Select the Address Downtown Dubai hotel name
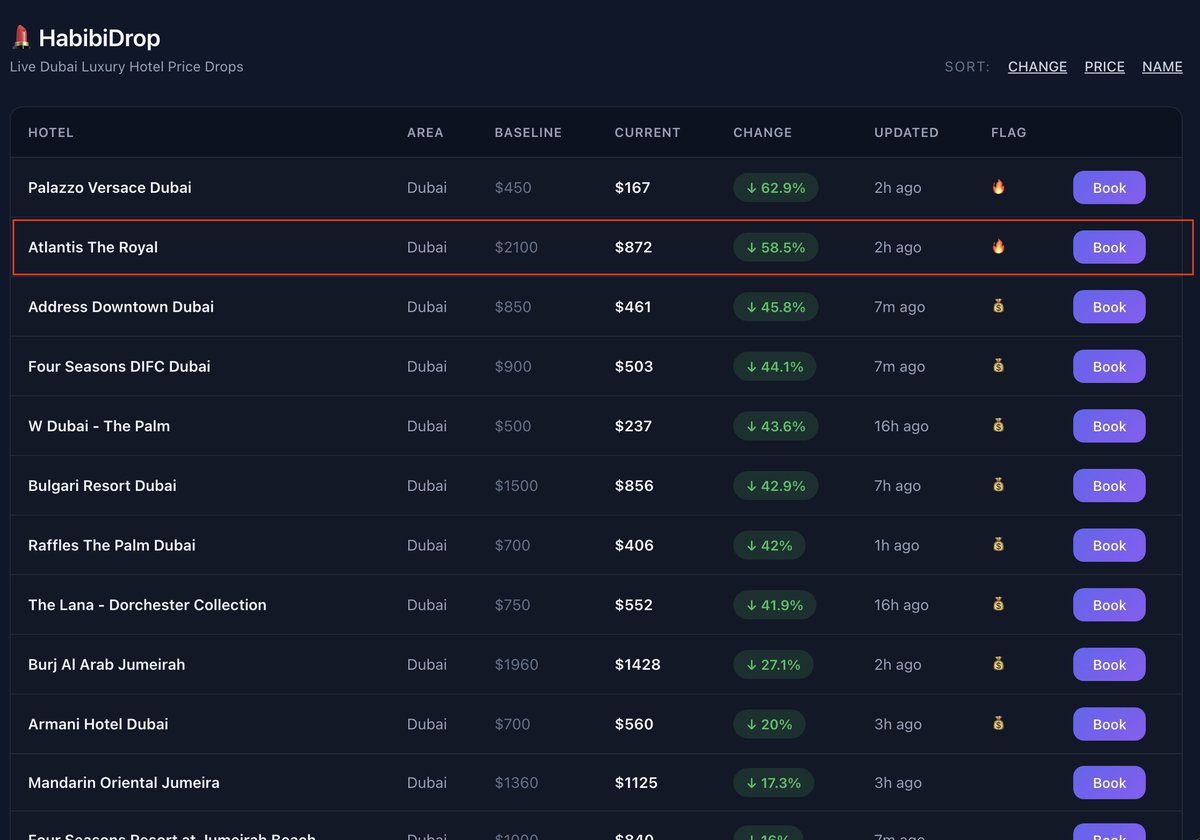Image resolution: width=1200 pixels, height=840 pixels. click(x=121, y=307)
